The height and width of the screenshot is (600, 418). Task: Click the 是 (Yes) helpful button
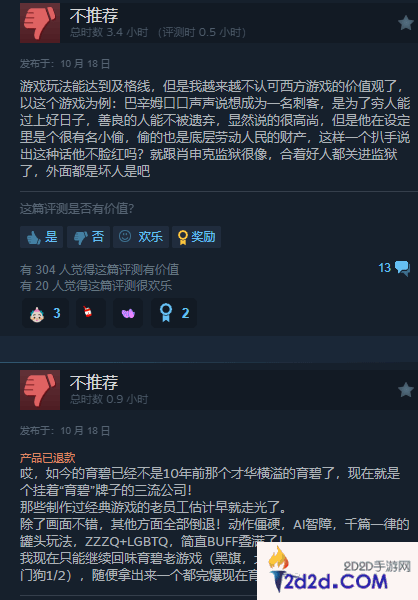point(41,237)
